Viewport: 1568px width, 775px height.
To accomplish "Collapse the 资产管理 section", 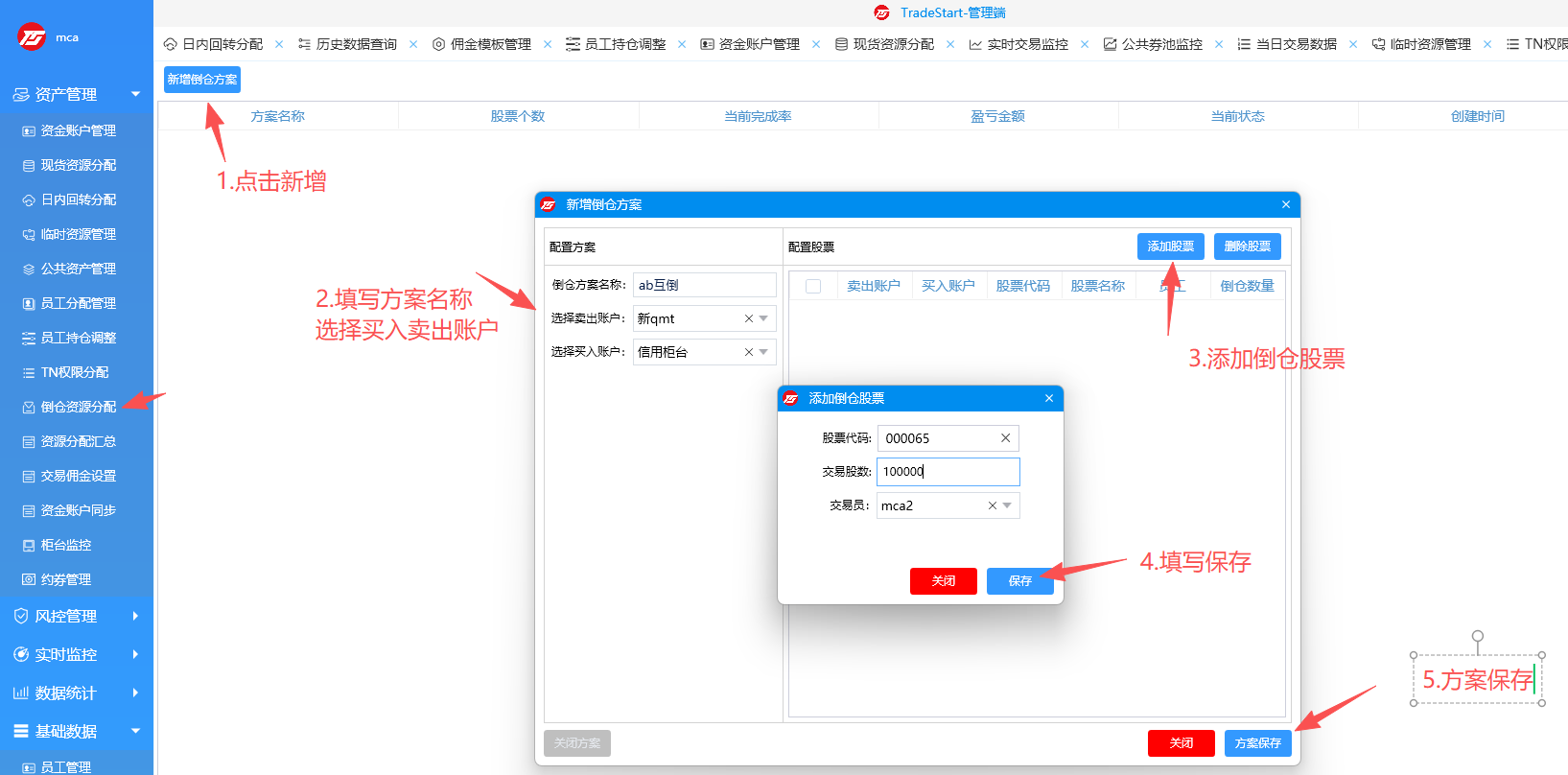I will (135, 94).
